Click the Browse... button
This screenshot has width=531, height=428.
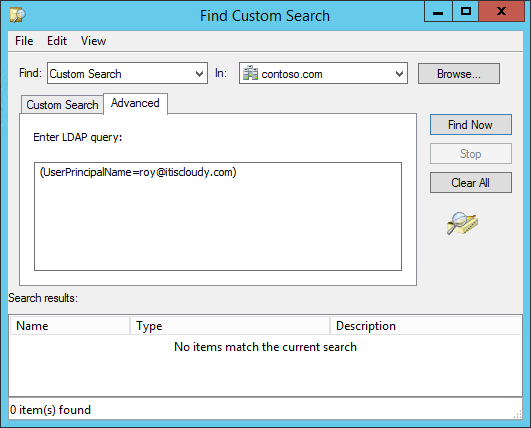click(459, 73)
